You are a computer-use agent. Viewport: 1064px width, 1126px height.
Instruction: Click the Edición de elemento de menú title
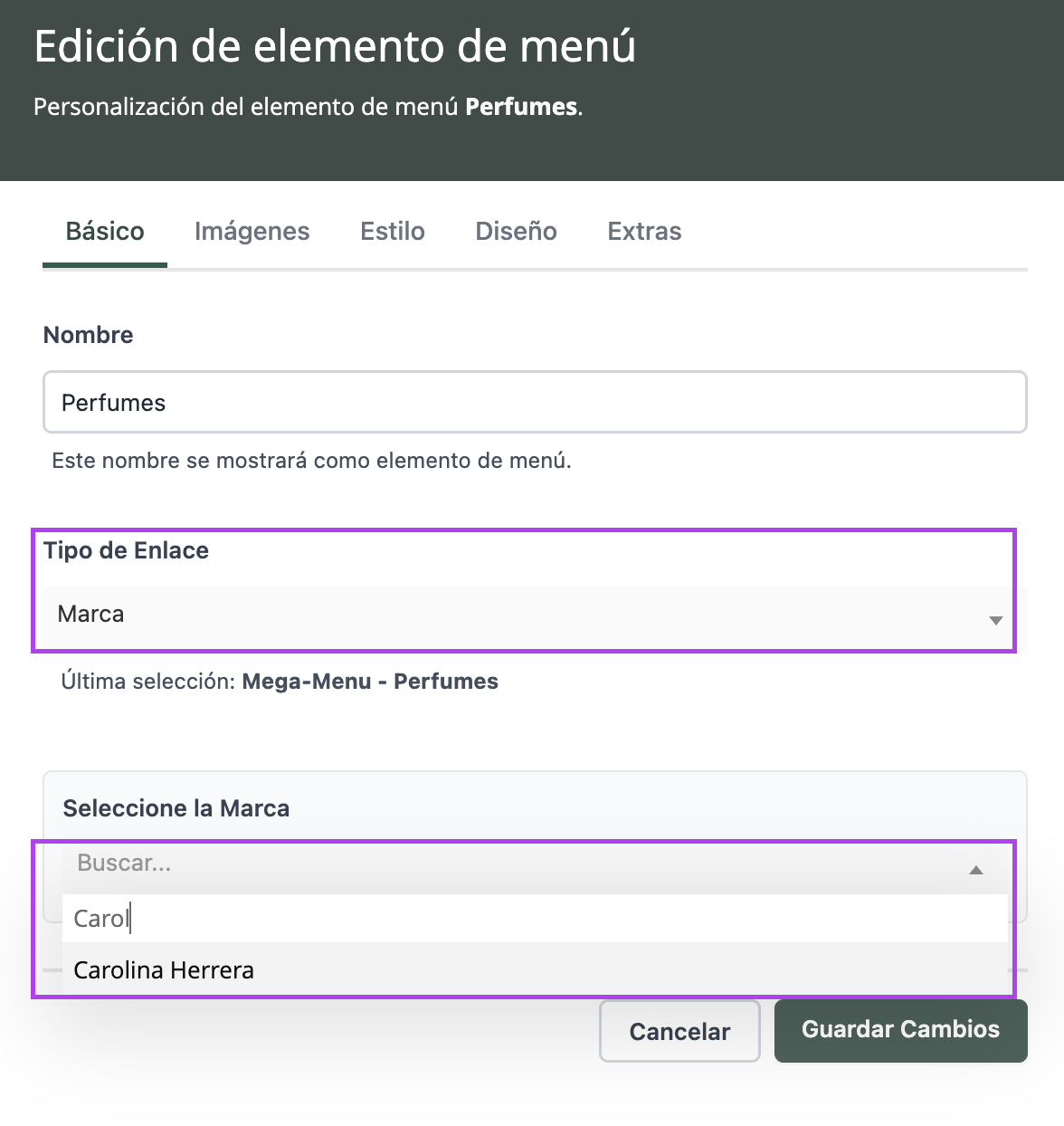pos(335,46)
